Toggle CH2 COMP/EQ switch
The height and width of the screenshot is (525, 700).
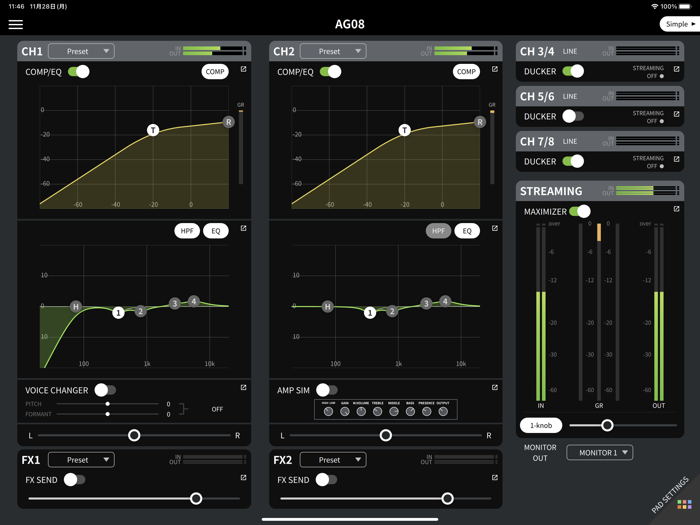point(330,71)
